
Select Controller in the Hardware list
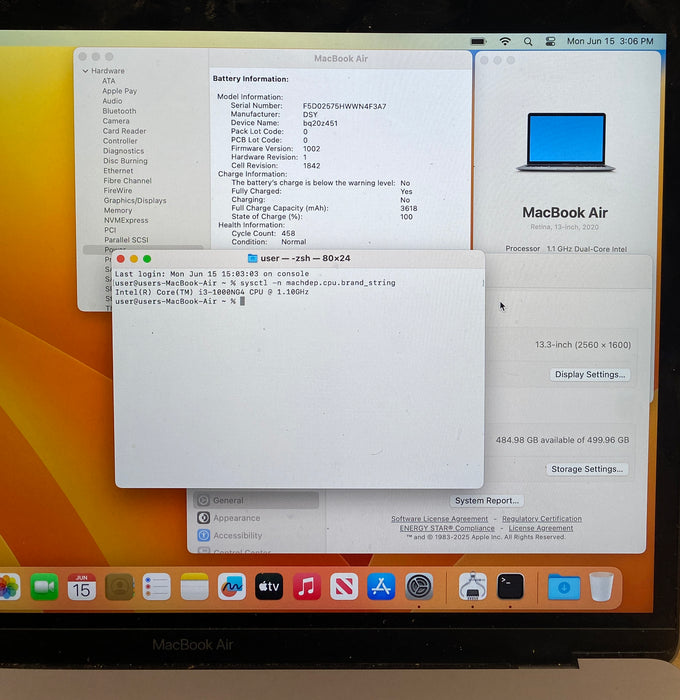coord(120,141)
